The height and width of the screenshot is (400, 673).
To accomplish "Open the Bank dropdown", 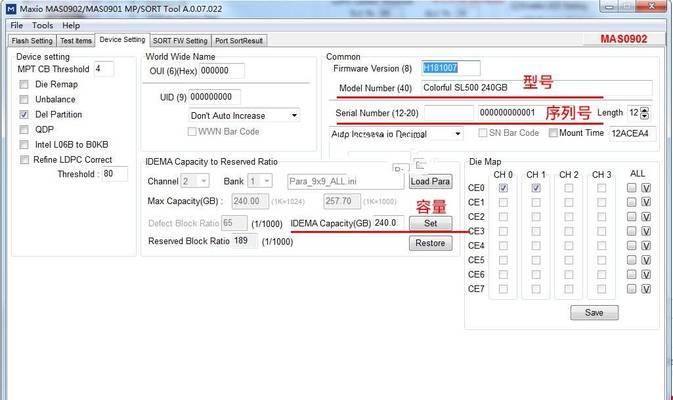I will click(260, 181).
